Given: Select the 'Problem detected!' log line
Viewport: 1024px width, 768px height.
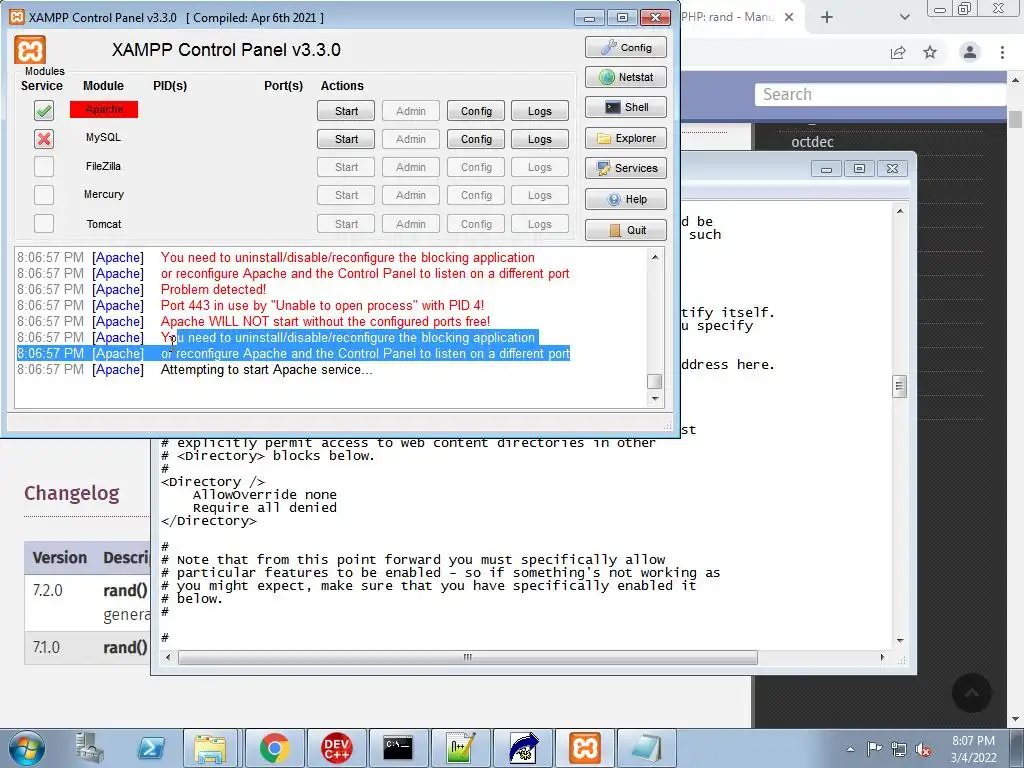Looking at the screenshot, I should point(214,289).
